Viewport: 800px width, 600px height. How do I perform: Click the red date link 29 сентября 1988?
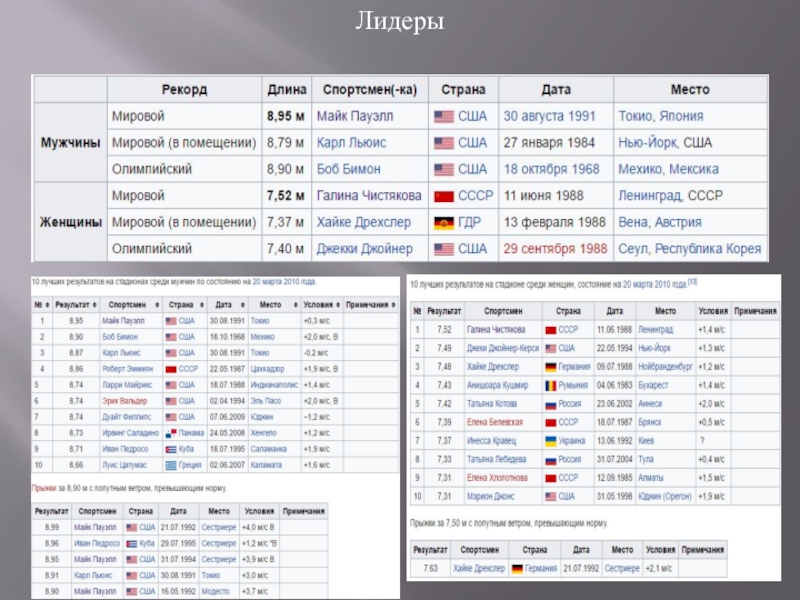(555, 249)
